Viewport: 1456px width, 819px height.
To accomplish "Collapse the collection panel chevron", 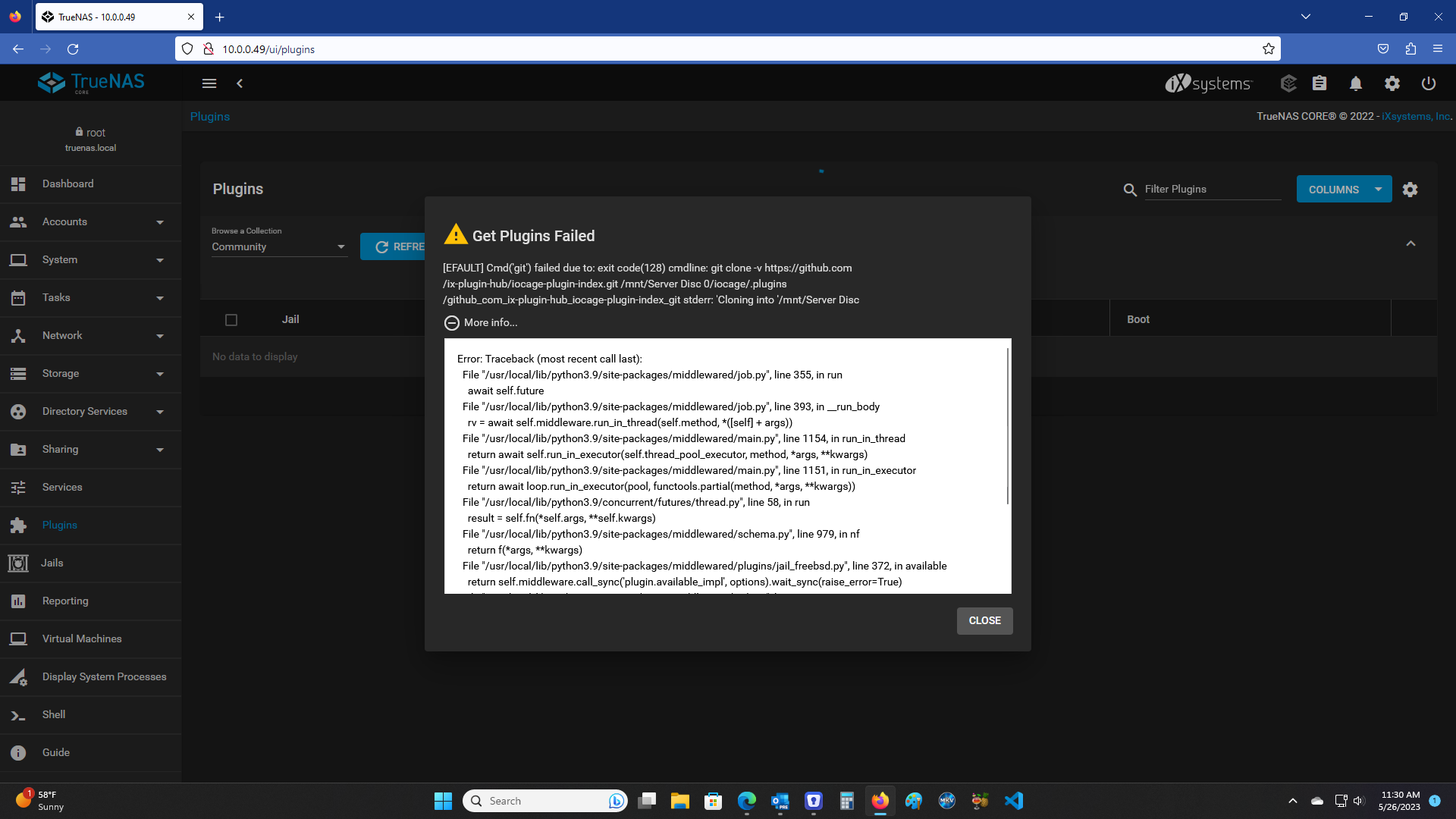I will [x=1410, y=243].
